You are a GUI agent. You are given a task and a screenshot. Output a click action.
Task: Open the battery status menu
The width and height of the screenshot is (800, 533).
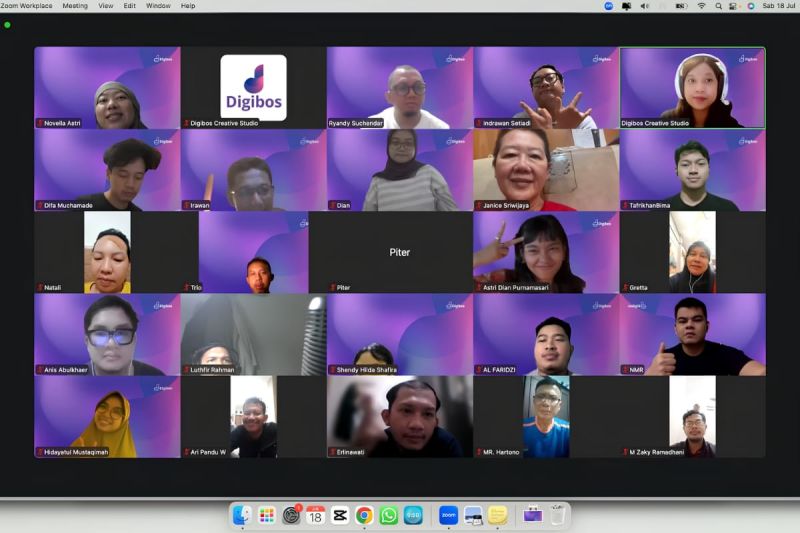pos(681,6)
